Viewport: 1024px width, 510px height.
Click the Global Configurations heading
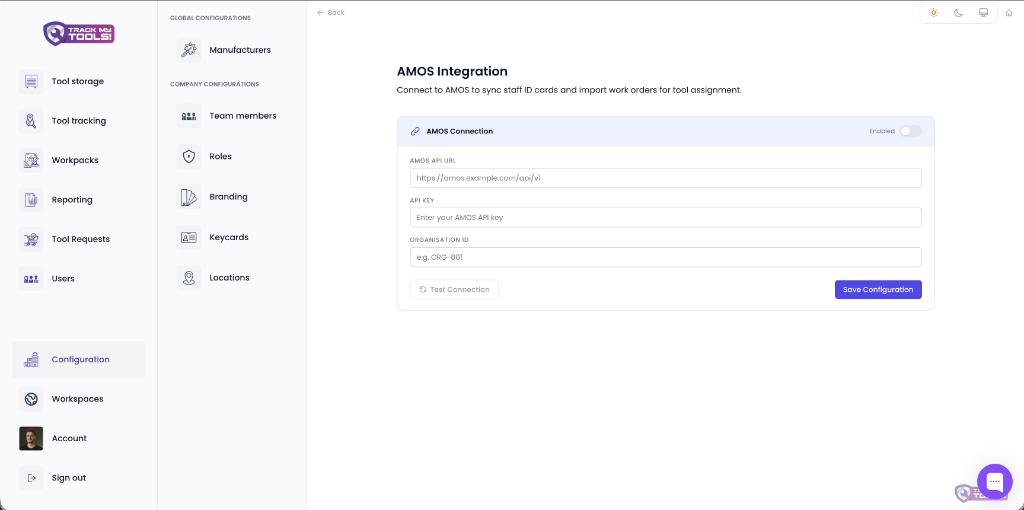coord(210,18)
